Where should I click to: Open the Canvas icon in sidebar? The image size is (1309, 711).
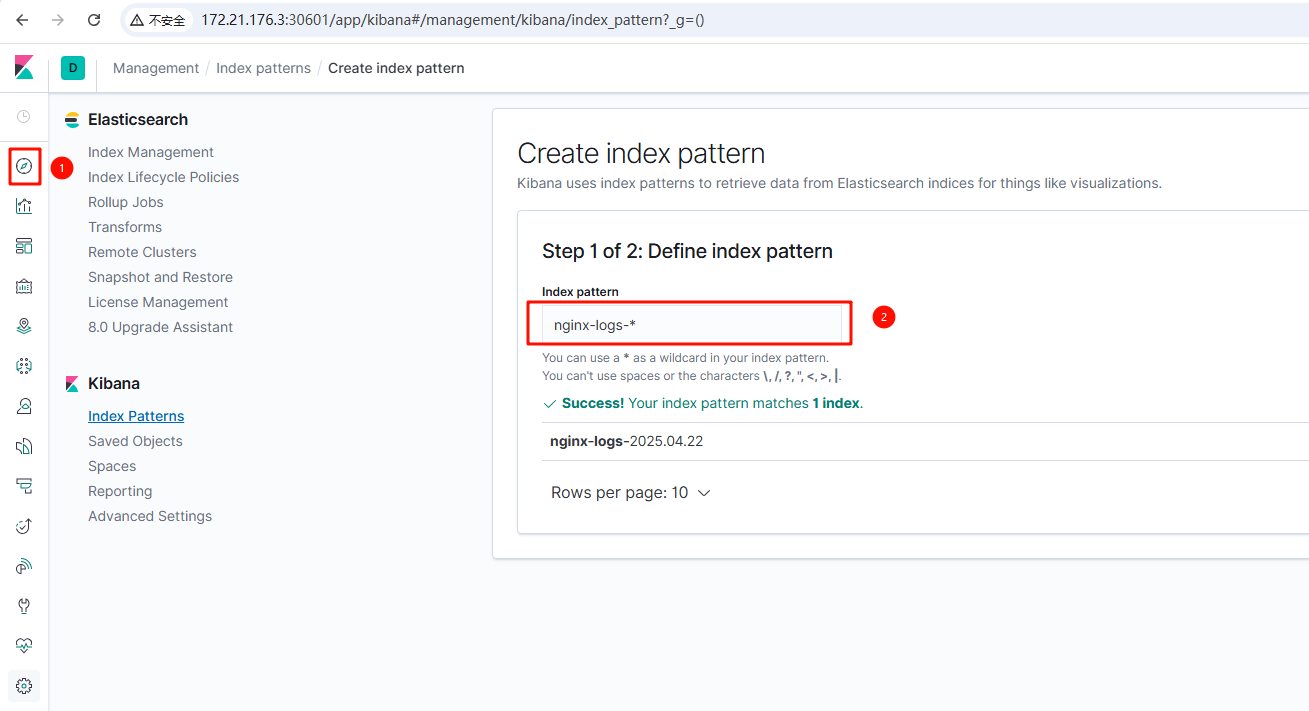tap(24, 286)
